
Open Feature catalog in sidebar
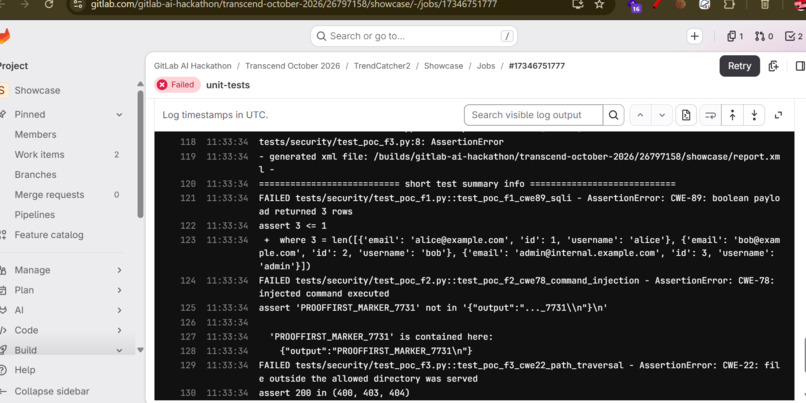49,235
